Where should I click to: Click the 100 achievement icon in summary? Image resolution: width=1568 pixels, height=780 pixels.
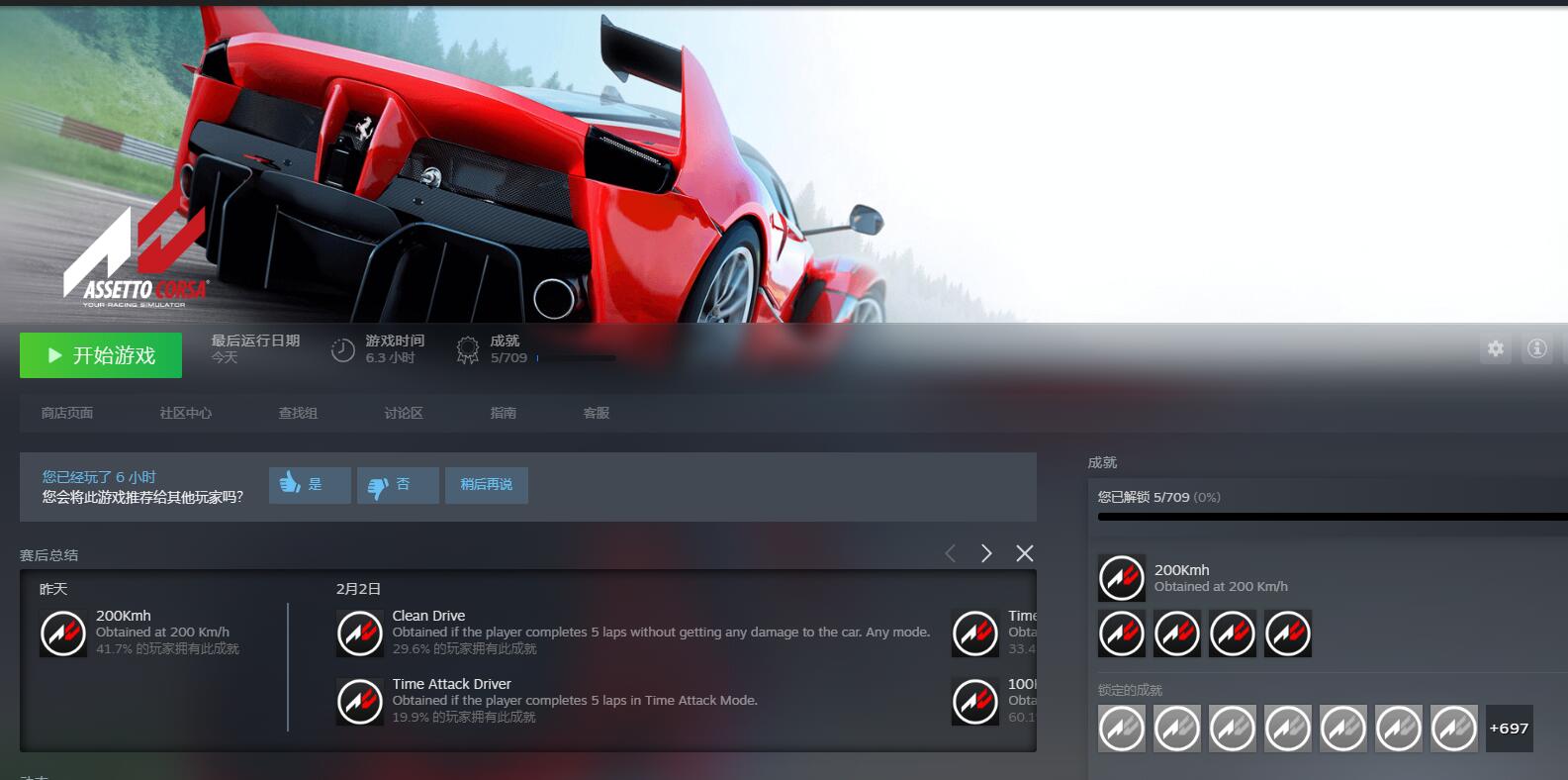click(x=975, y=702)
